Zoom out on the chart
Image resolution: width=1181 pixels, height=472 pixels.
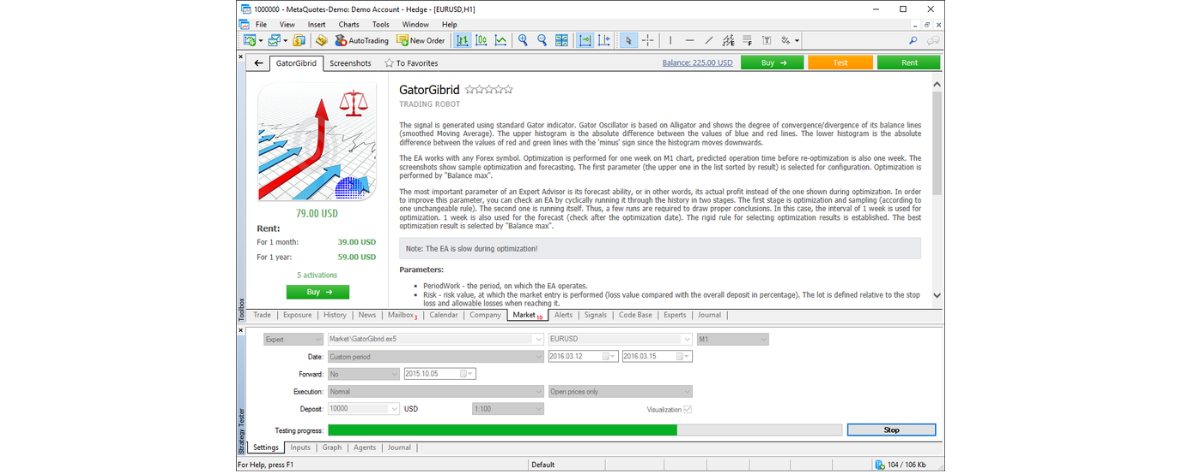[542, 41]
